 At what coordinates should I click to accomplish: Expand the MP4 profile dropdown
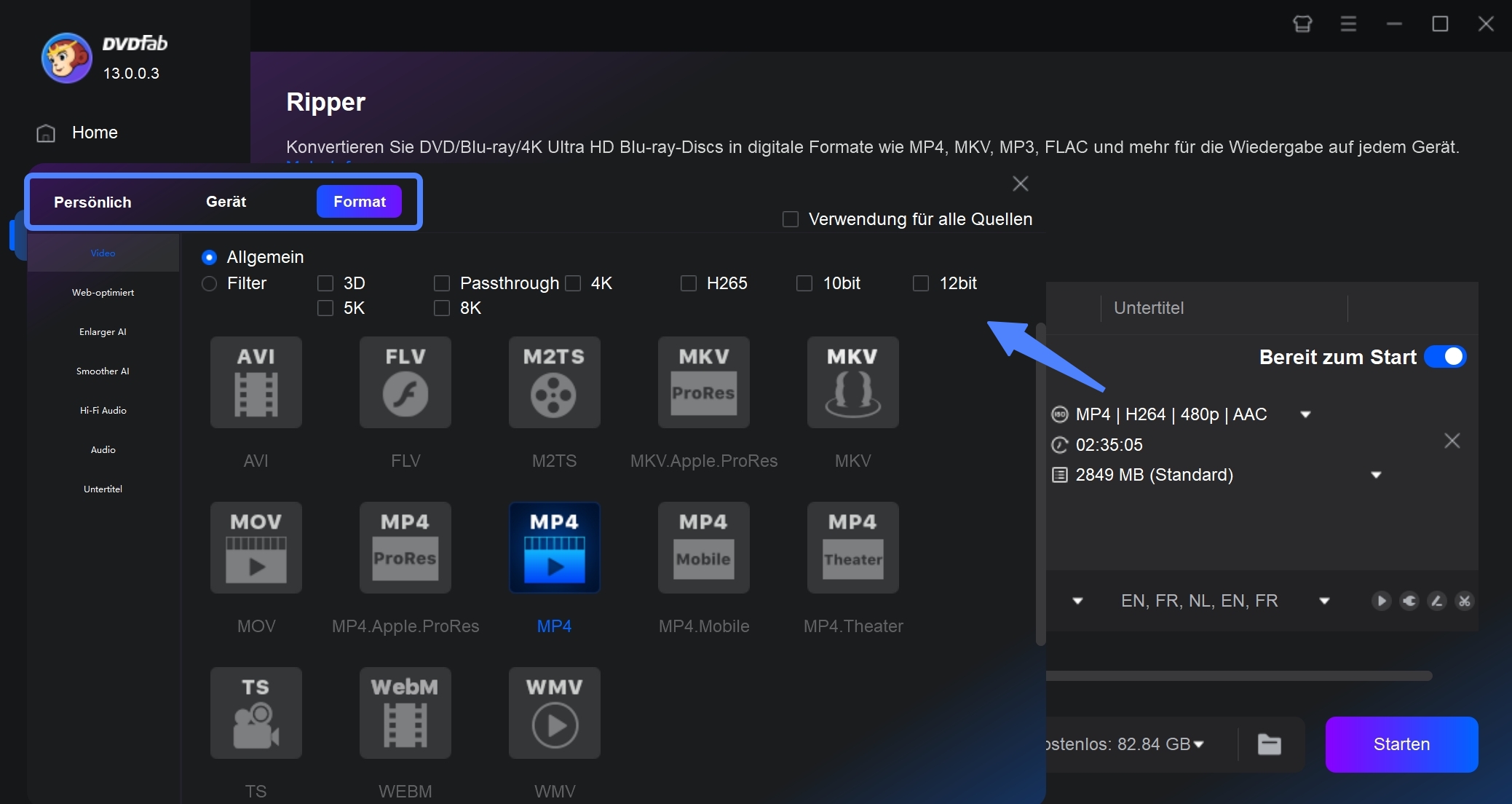pyautogui.click(x=1310, y=414)
